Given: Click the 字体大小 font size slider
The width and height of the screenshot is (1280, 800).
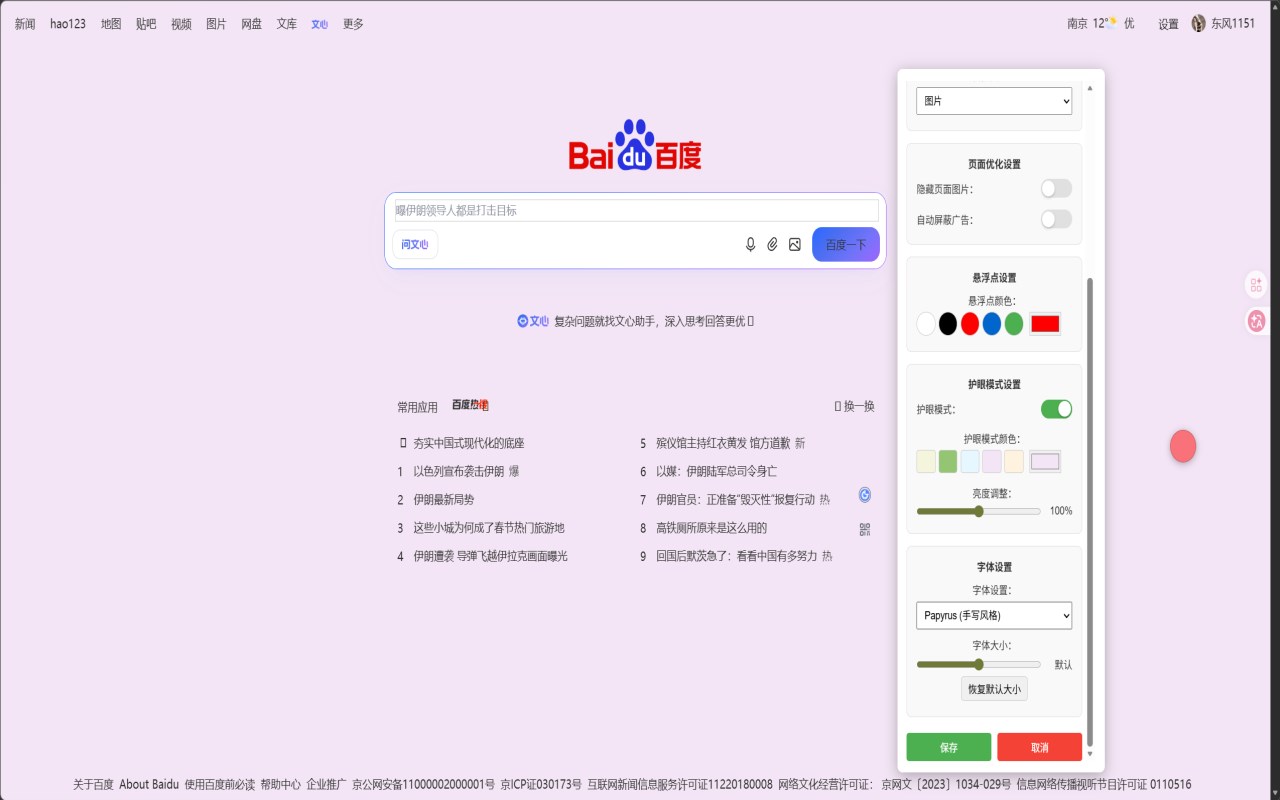Looking at the screenshot, I should [979, 664].
